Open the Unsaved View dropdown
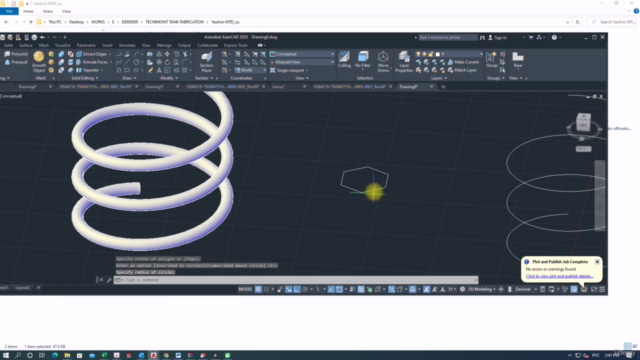The height and width of the screenshot is (360, 640). [302, 62]
